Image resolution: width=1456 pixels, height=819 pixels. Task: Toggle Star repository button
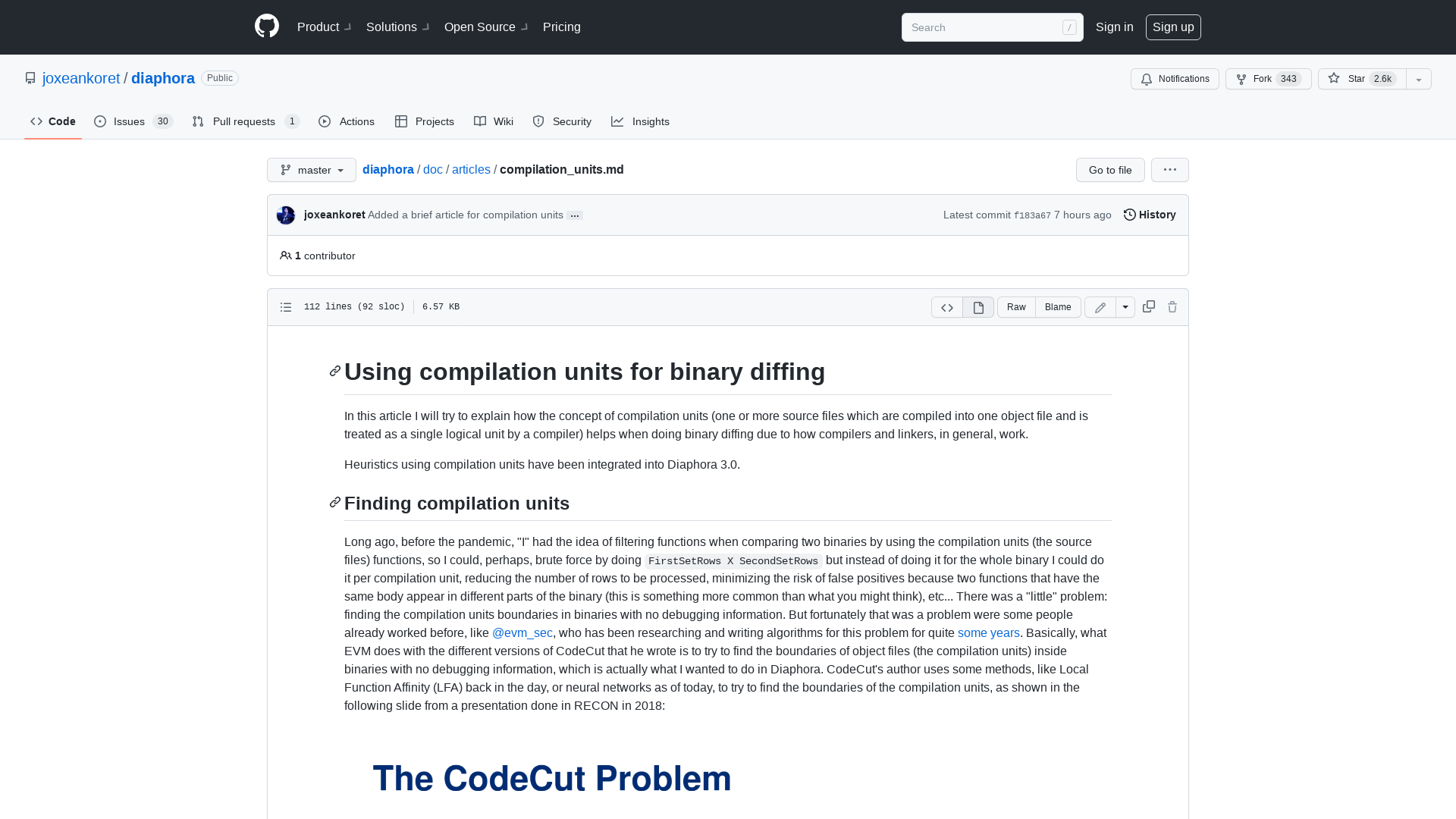[x=1361, y=79]
